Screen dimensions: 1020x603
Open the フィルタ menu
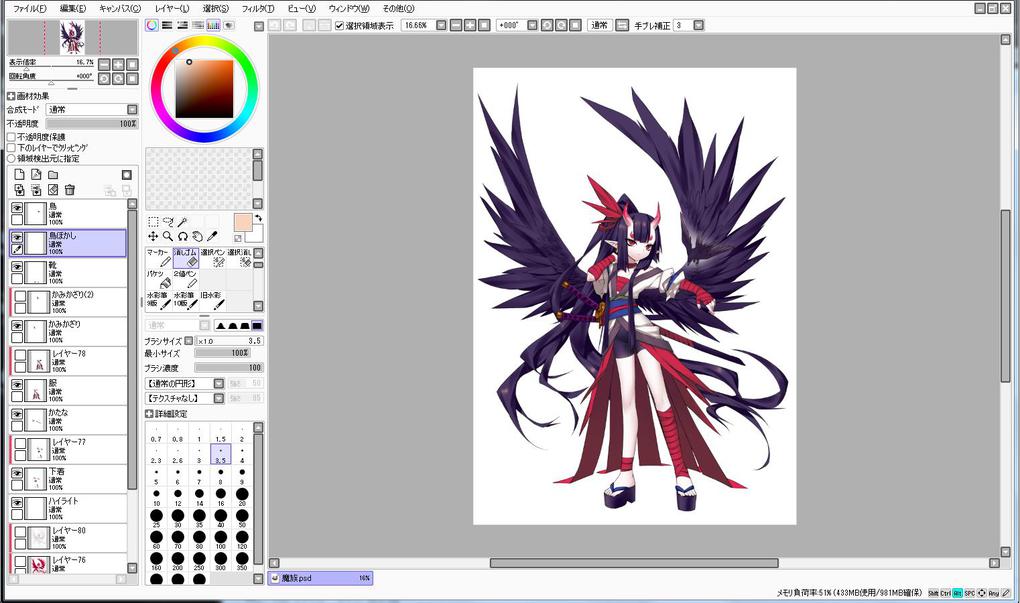click(258, 8)
